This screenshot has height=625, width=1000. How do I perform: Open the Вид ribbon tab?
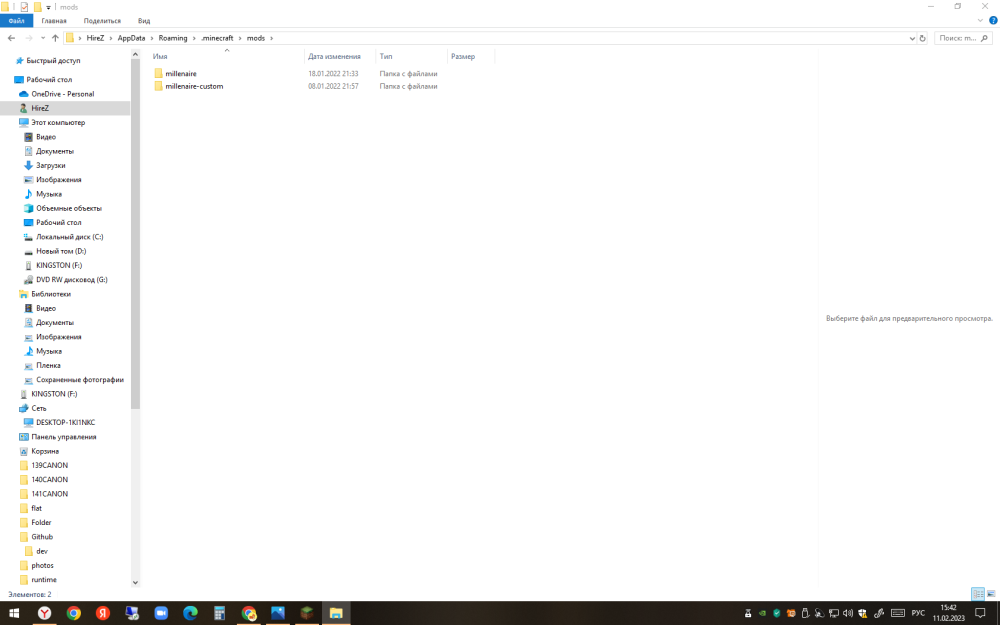[x=144, y=20]
